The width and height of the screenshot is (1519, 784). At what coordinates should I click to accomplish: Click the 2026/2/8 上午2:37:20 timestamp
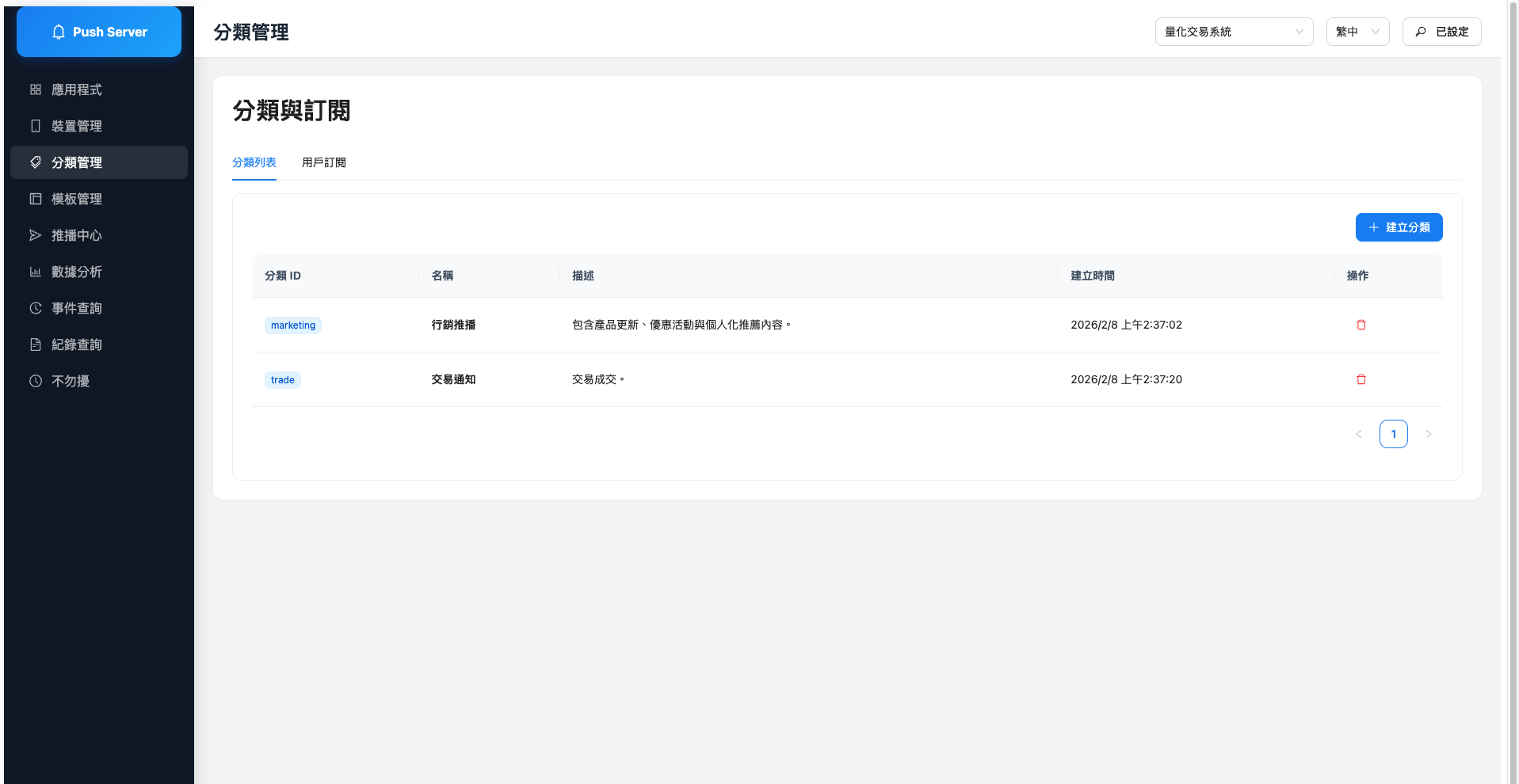[x=1126, y=379]
